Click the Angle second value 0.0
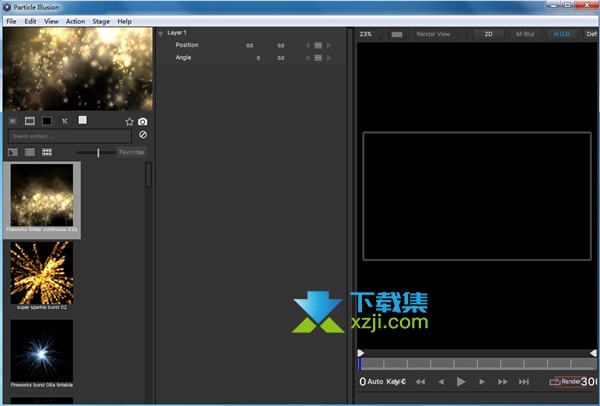600x406 pixels. point(281,58)
